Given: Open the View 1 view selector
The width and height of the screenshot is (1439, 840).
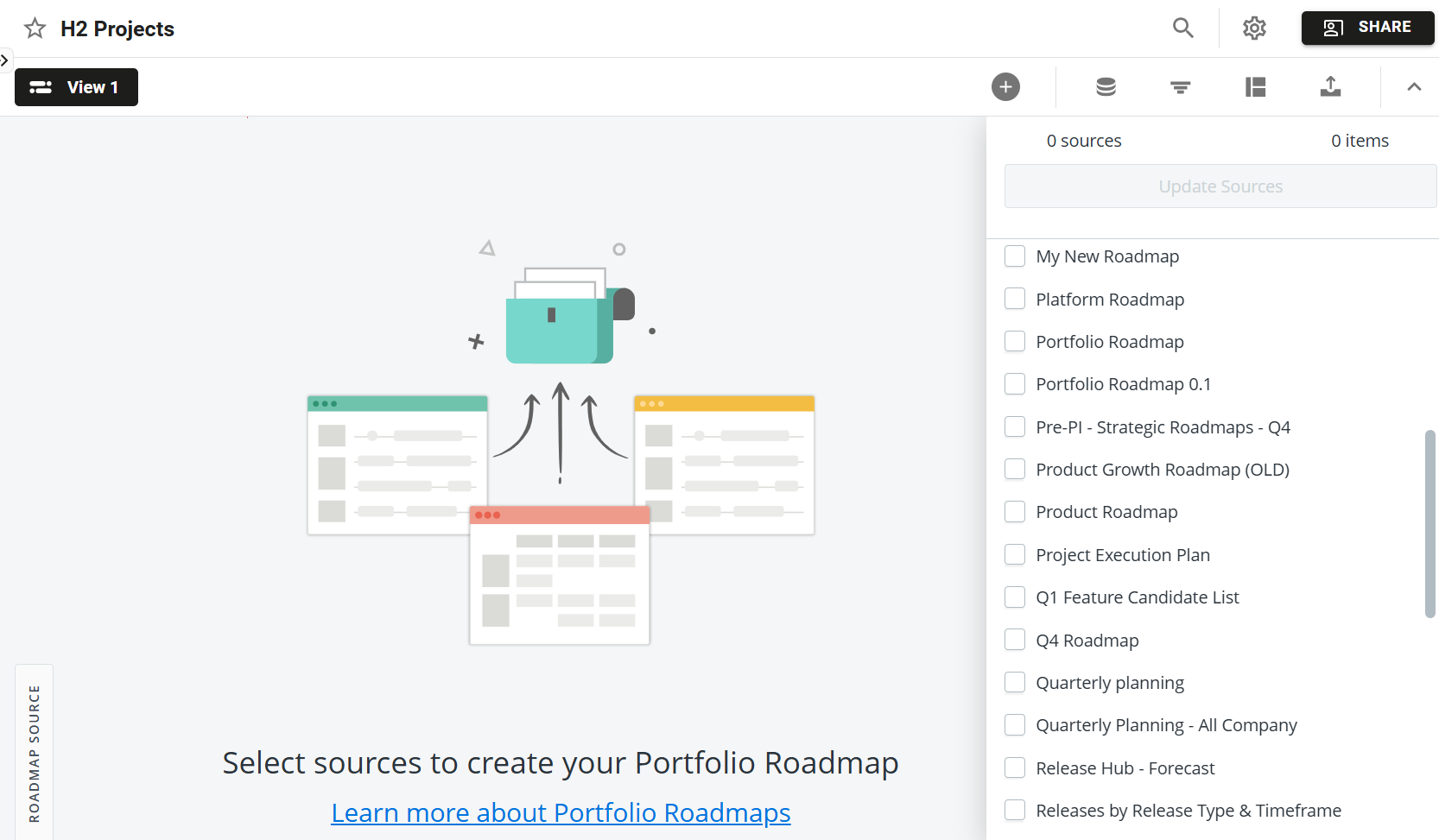Looking at the screenshot, I should pyautogui.click(x=76, y=87).
